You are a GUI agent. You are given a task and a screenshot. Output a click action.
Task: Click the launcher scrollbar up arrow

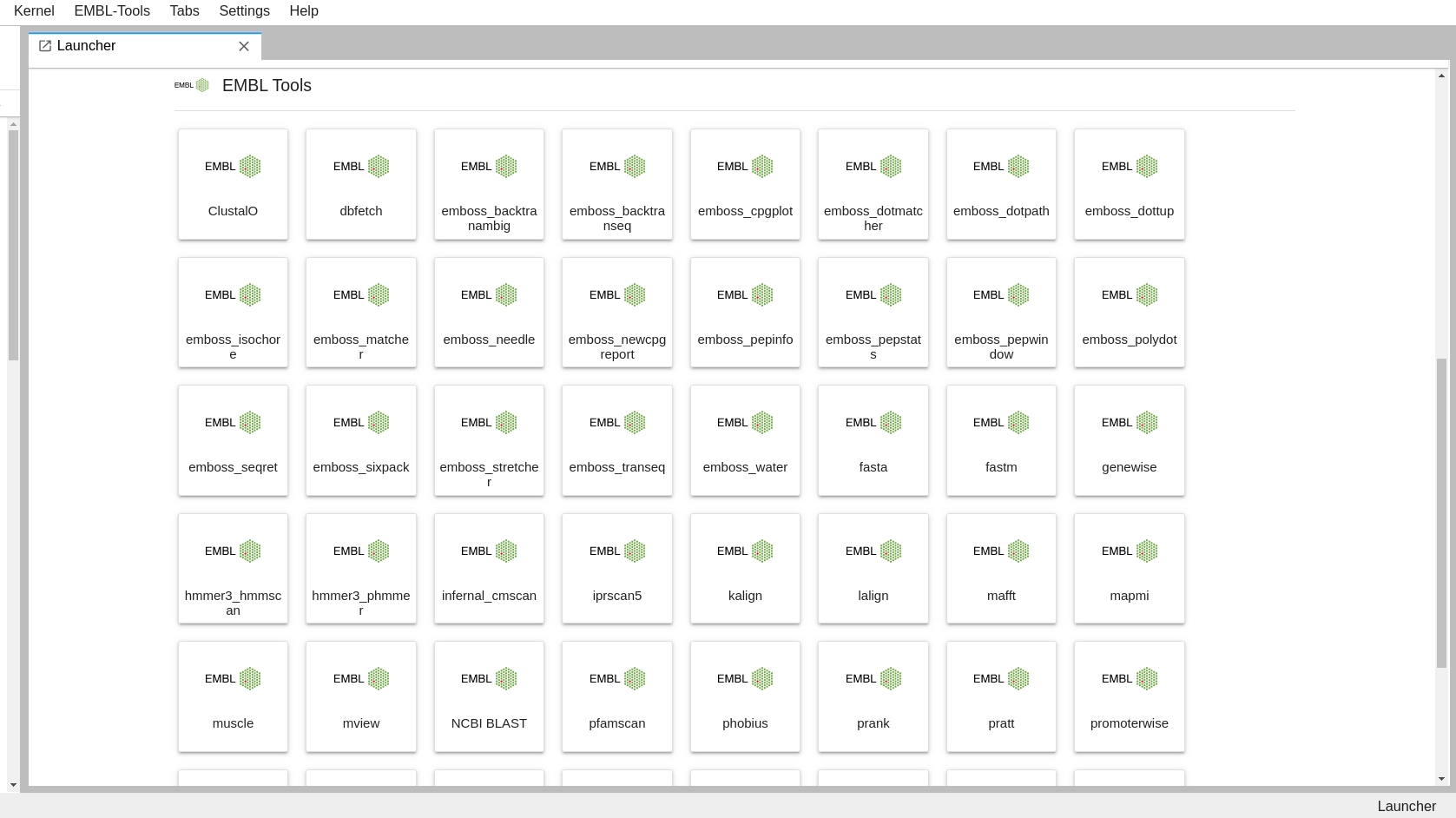tap(1441, 76)
